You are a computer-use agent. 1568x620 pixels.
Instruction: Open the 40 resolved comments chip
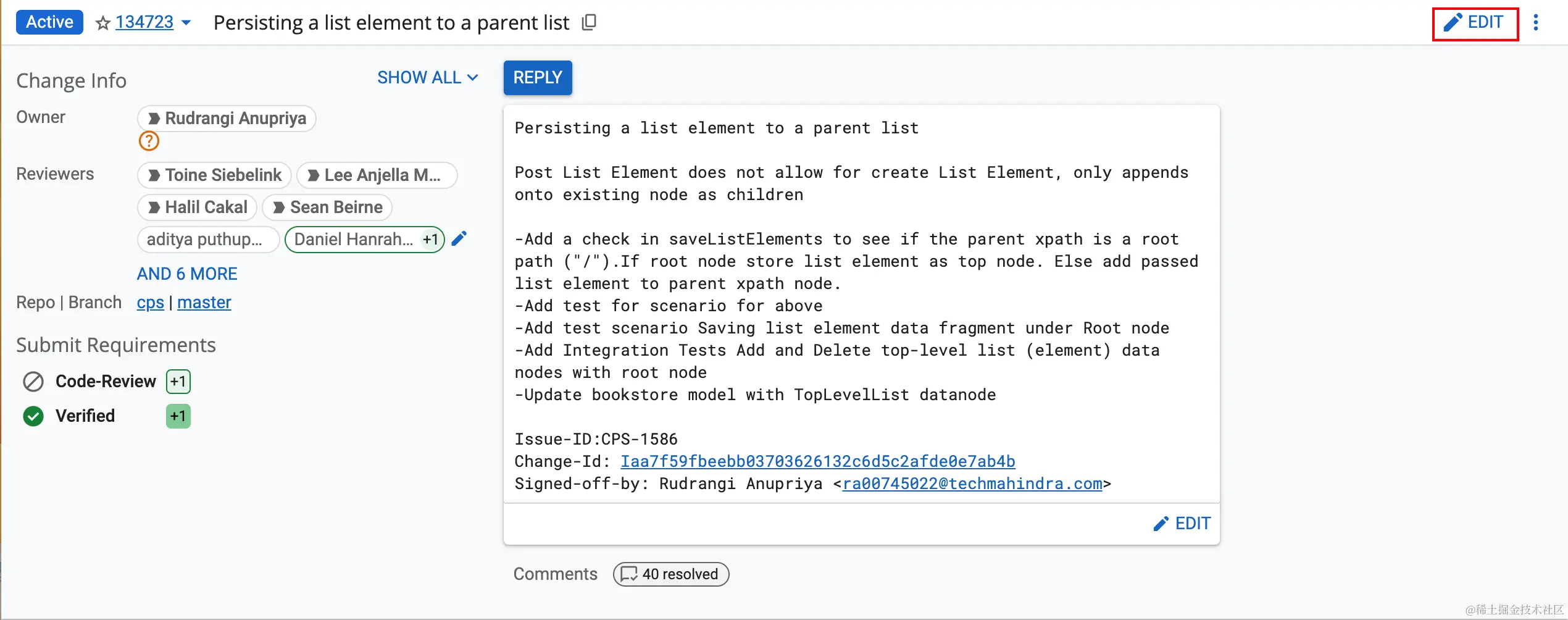point(671,574)
